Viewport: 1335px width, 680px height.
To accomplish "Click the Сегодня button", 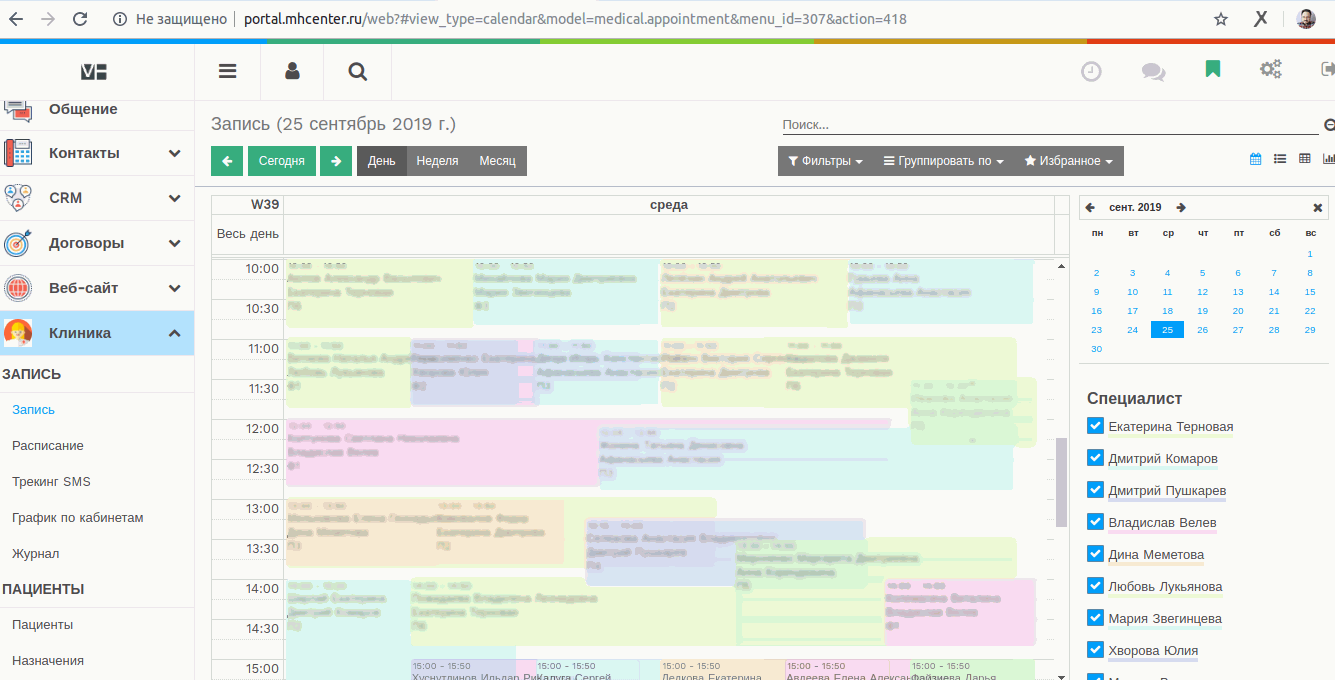I will 280,160.
